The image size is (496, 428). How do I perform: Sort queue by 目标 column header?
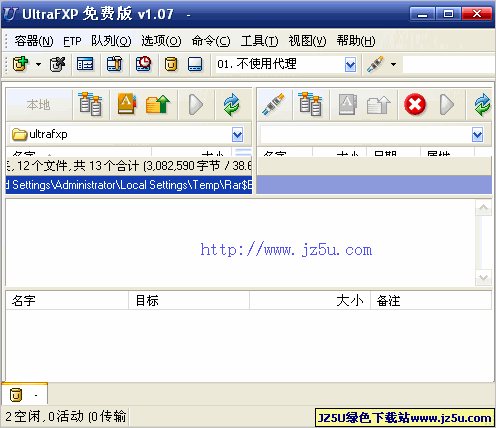click(x=189, y=301)
